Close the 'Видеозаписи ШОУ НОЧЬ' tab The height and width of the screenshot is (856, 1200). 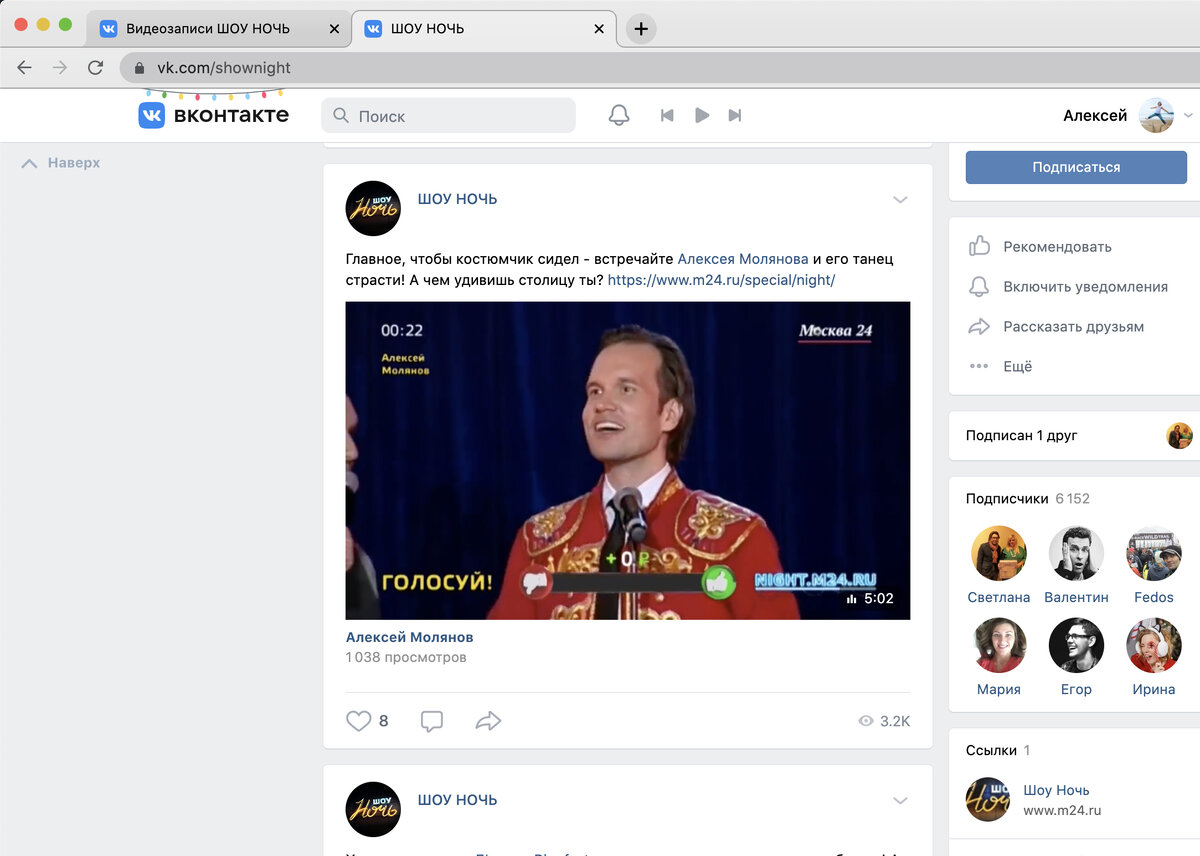click(x=334, y=29)
